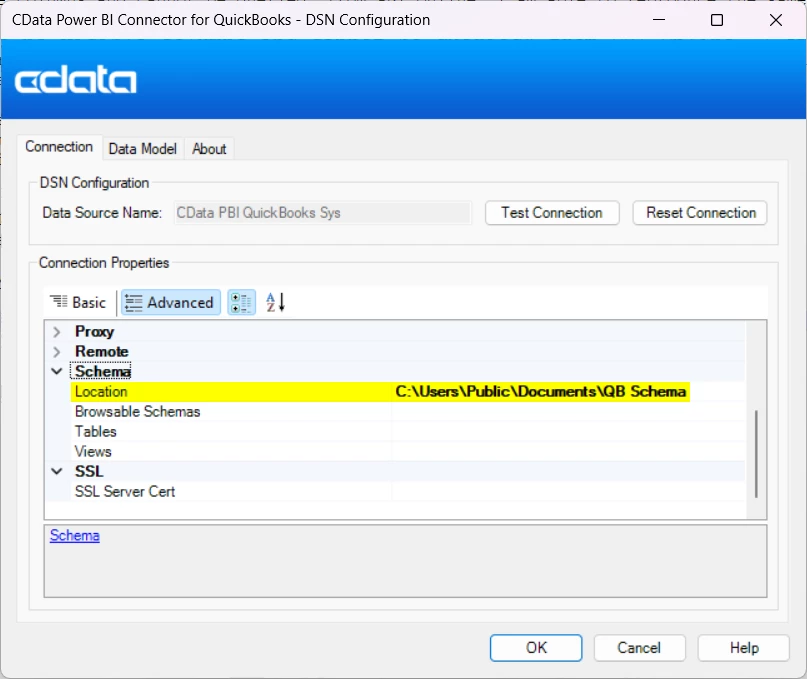Click the Categorized view icon
The image size is (807, 679).
pos(241,303)
